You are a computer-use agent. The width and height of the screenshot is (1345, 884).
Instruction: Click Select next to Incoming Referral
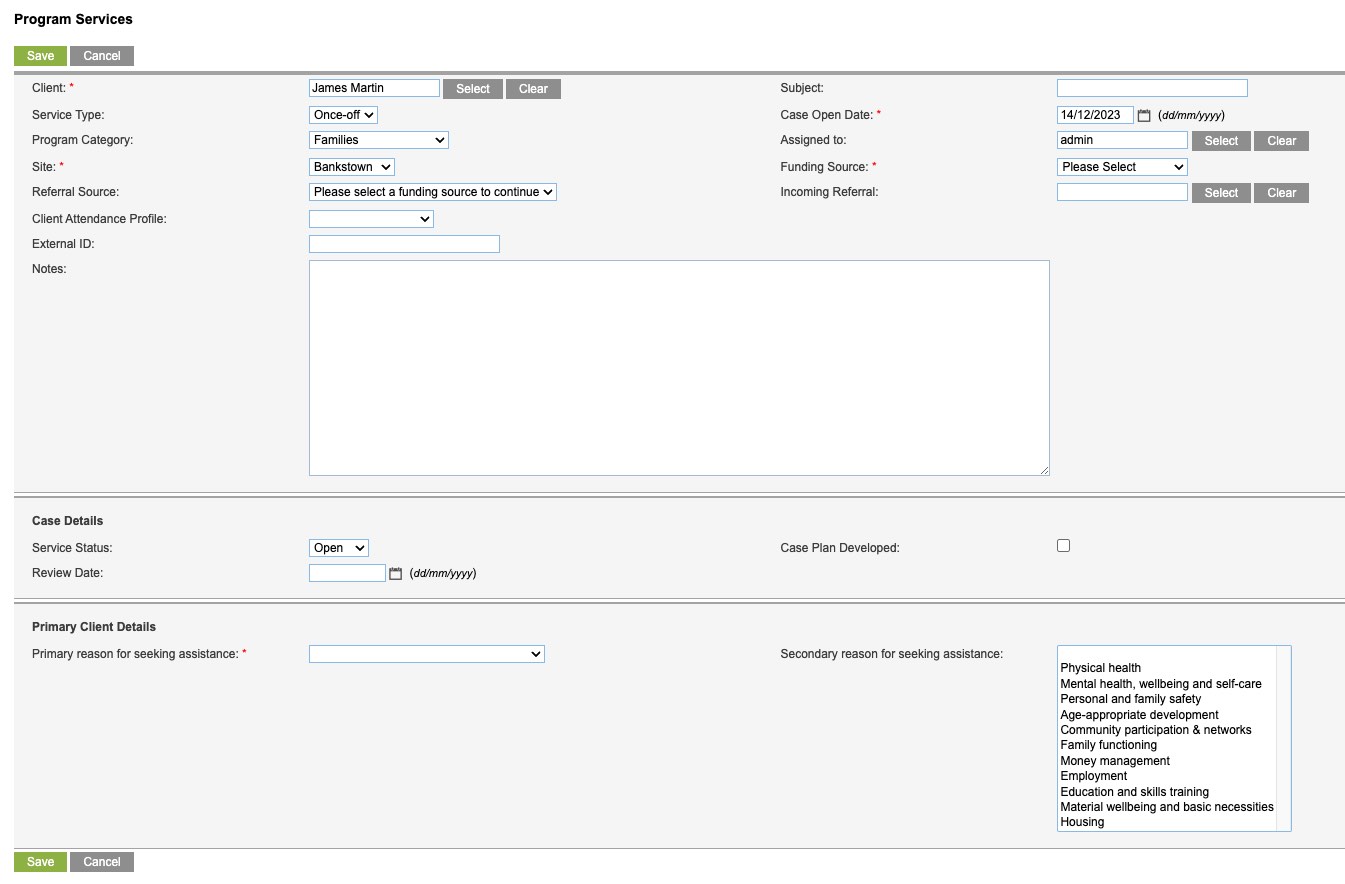pos(1220,192)
